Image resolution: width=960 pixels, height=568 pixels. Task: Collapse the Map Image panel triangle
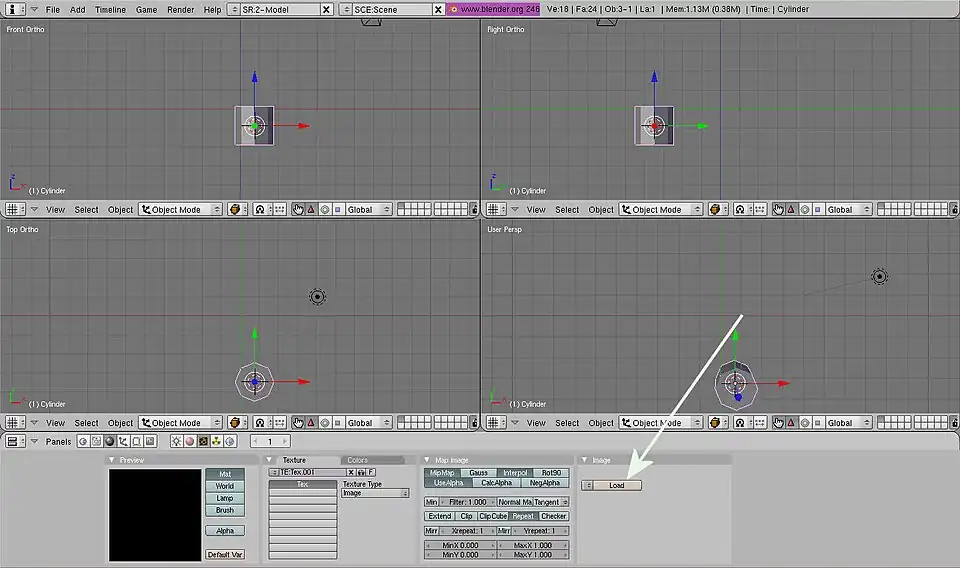[428, 460]
